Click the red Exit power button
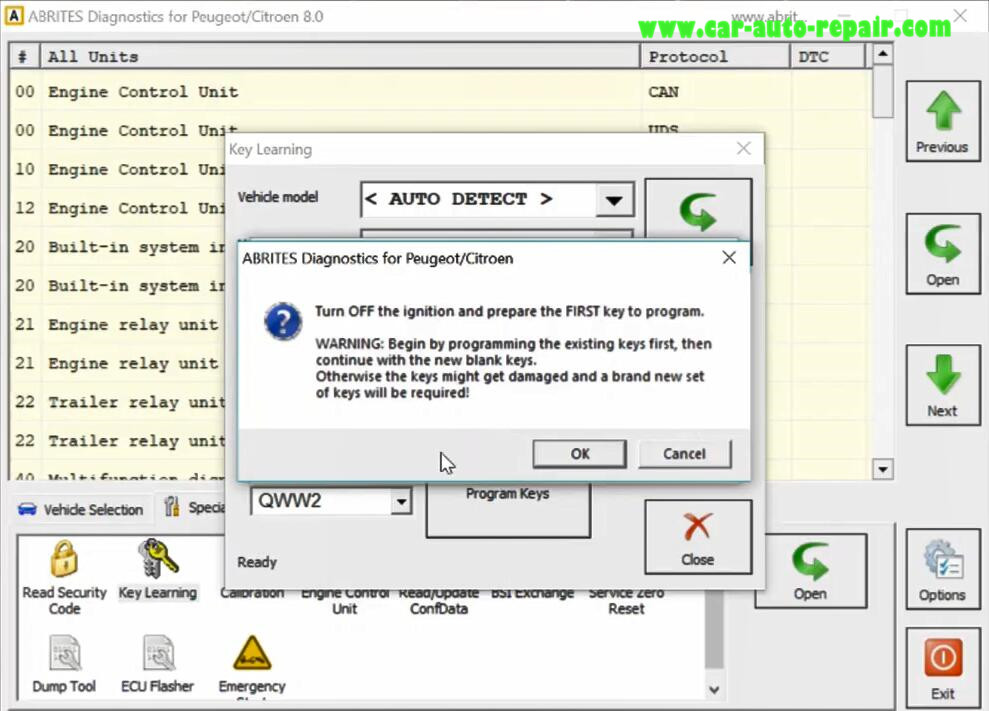This screenshot has width=989, height=711. pyautogui.click(x=942, y=667)
